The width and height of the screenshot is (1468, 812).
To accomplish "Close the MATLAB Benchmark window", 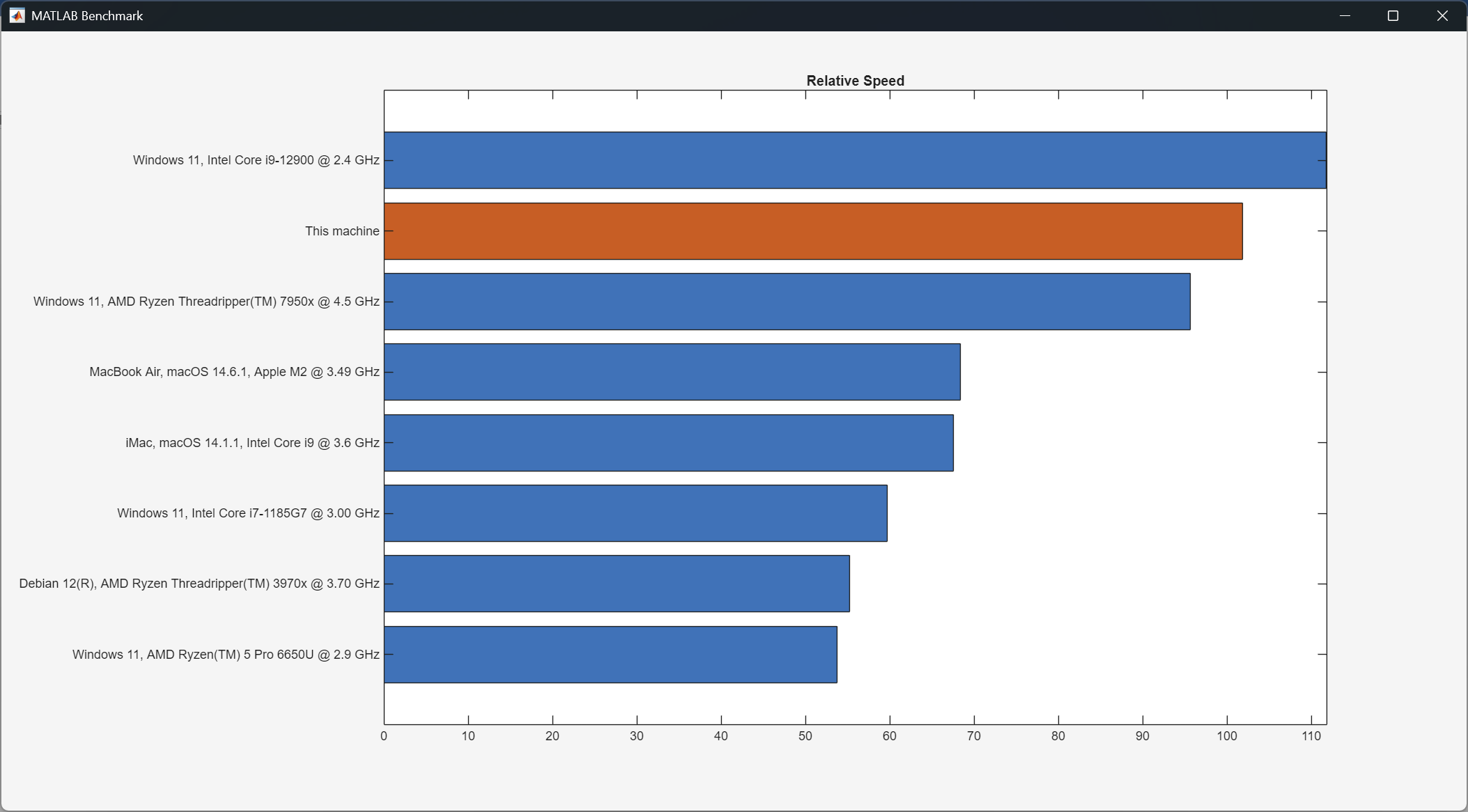I will (1442, 15).
